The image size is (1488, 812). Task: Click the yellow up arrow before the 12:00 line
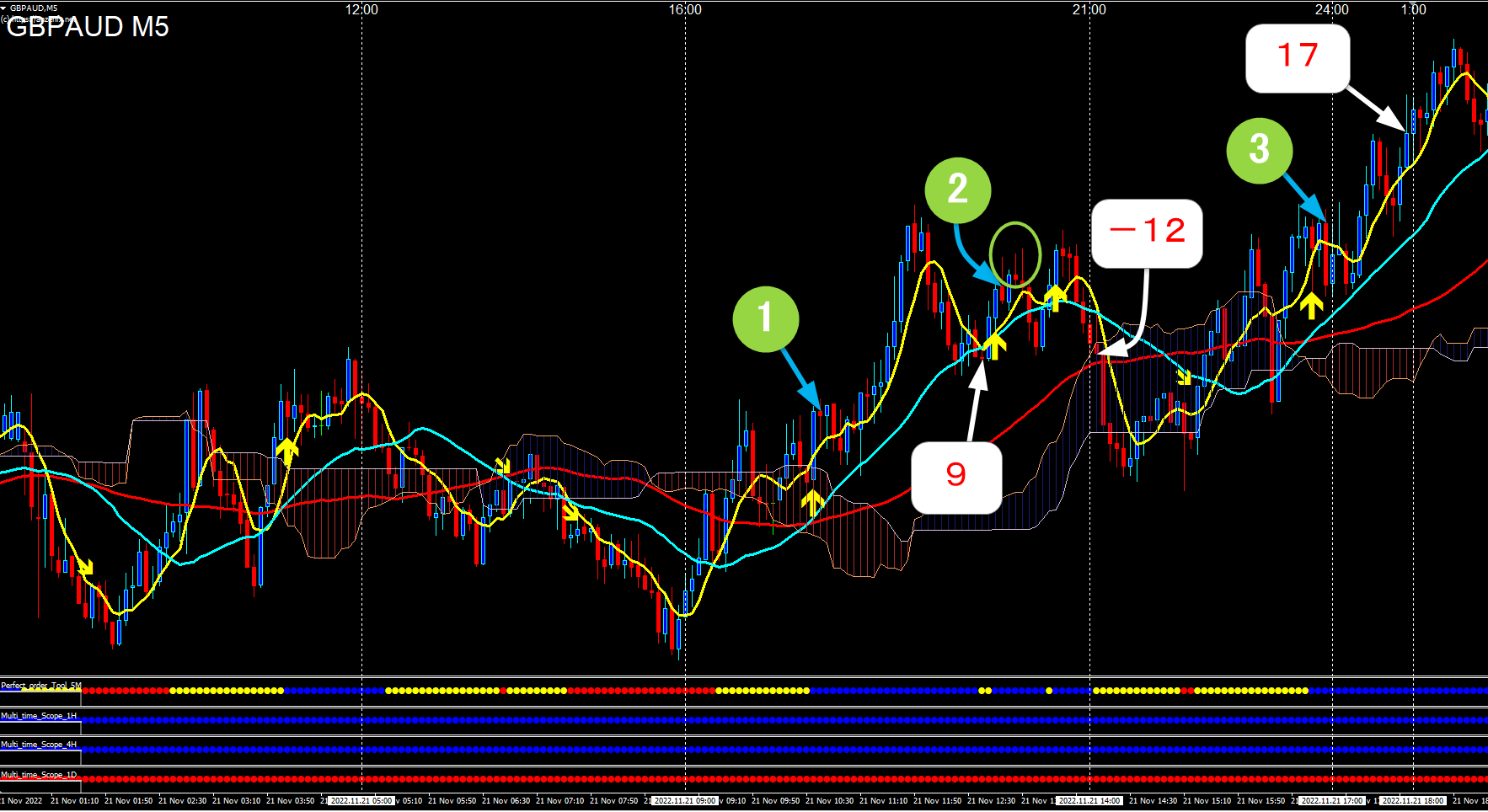(287, 451)
